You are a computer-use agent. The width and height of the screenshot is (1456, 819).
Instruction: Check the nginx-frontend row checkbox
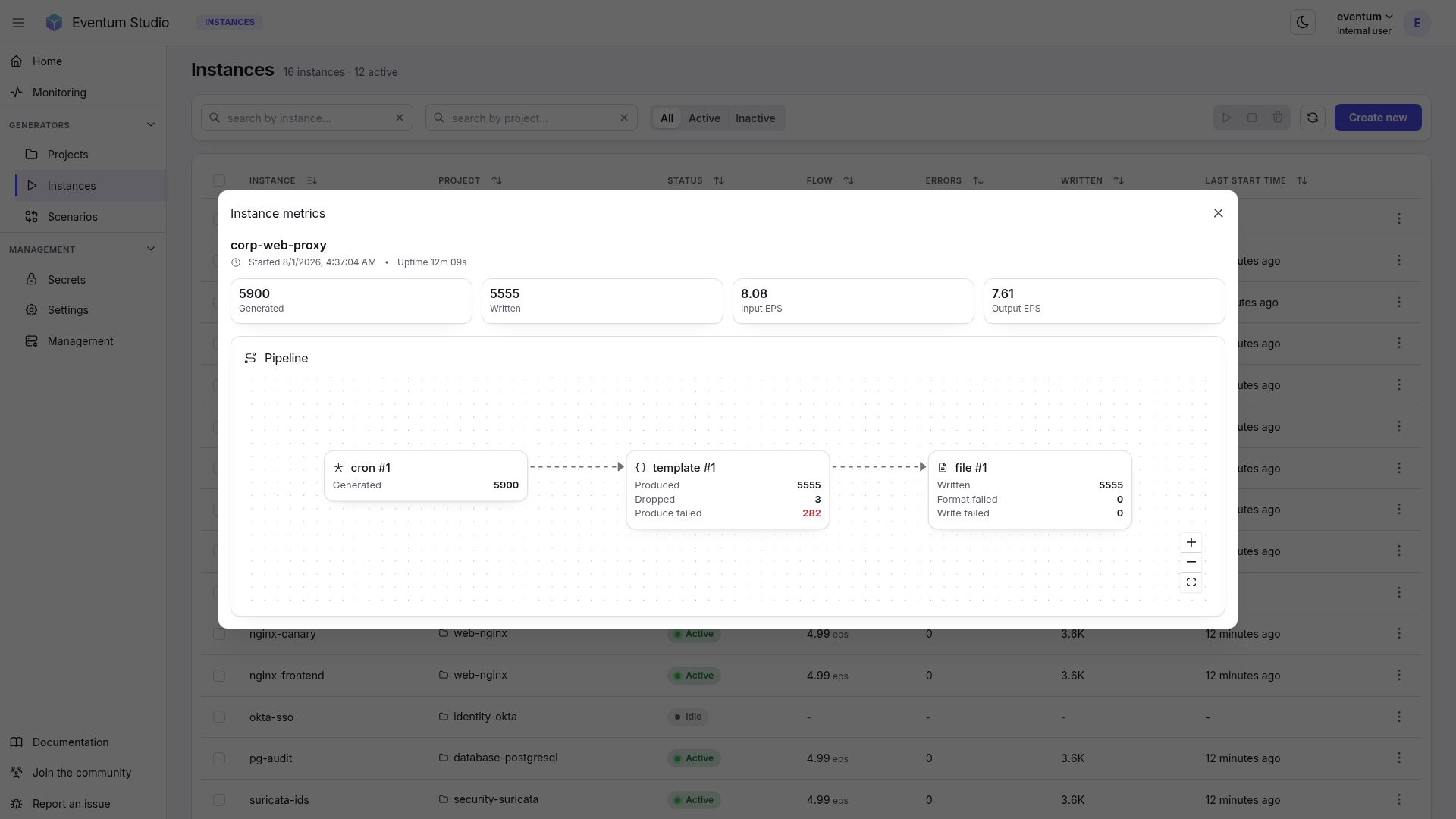219,676
